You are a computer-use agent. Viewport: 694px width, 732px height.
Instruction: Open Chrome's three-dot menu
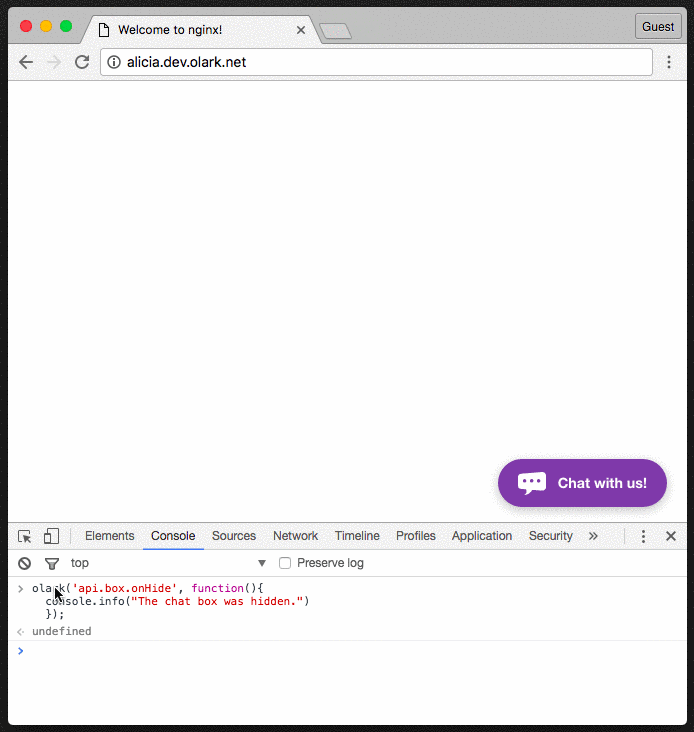tap(670, 62)
